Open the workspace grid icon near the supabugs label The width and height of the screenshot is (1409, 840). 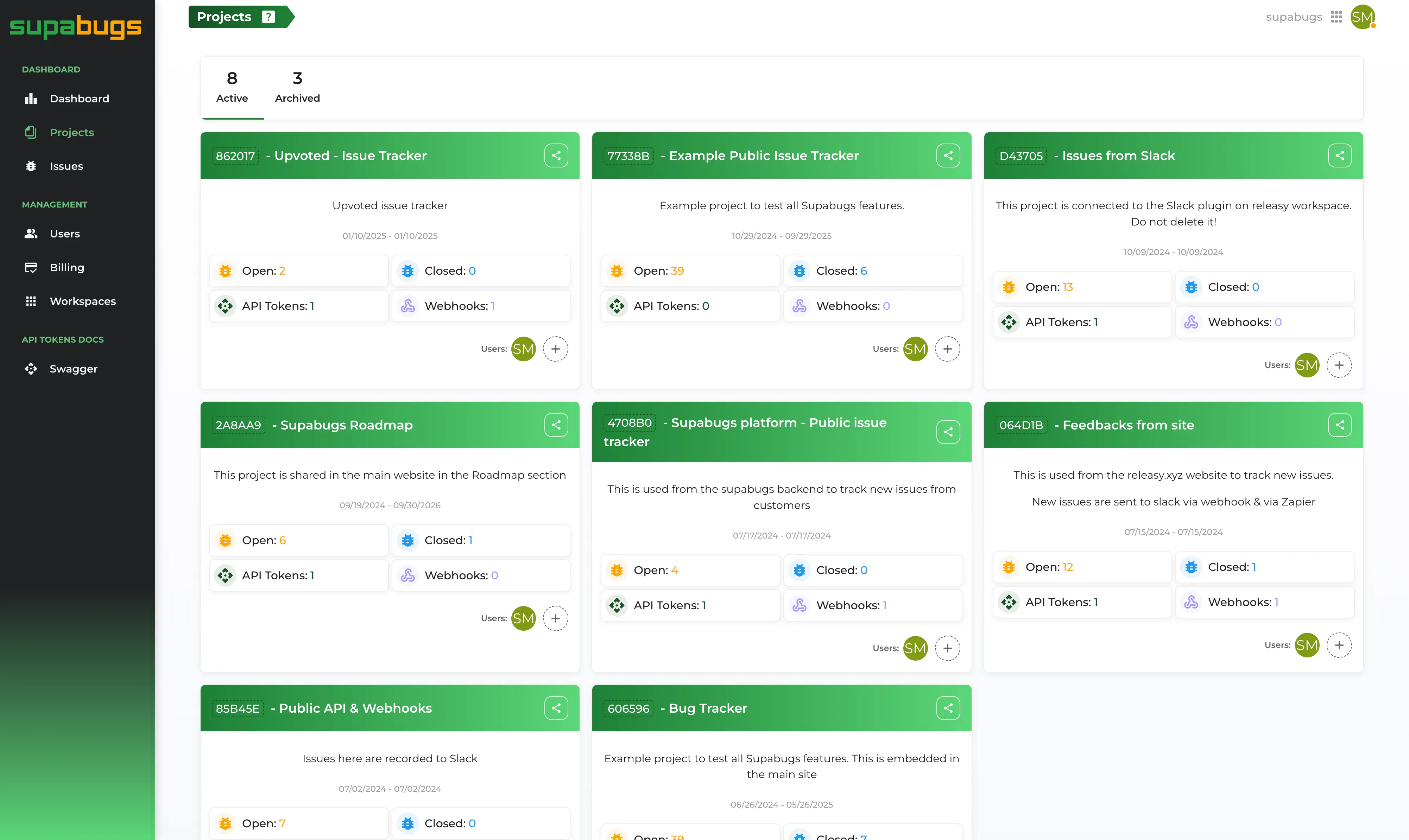click(1336, 17)
